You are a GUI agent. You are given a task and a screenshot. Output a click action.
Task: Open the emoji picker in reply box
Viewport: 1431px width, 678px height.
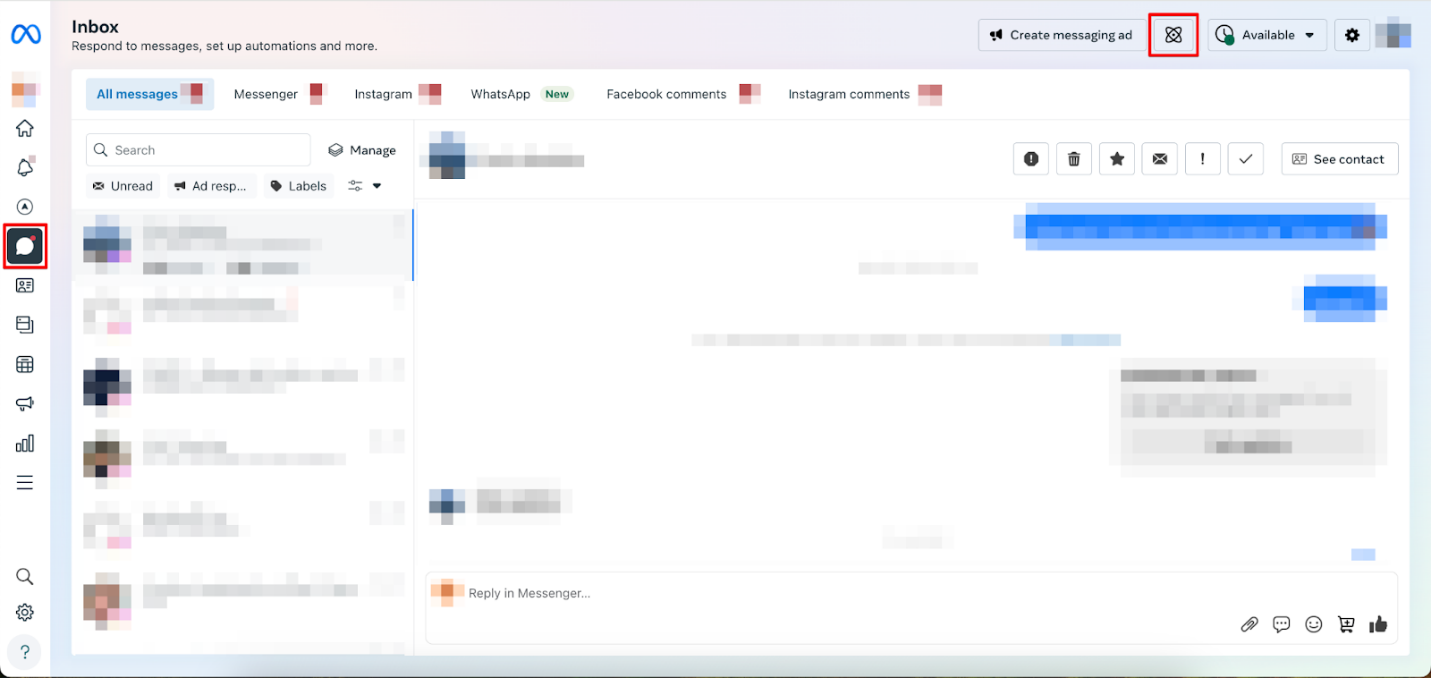pyautogui.click(x=1314, y=624)
